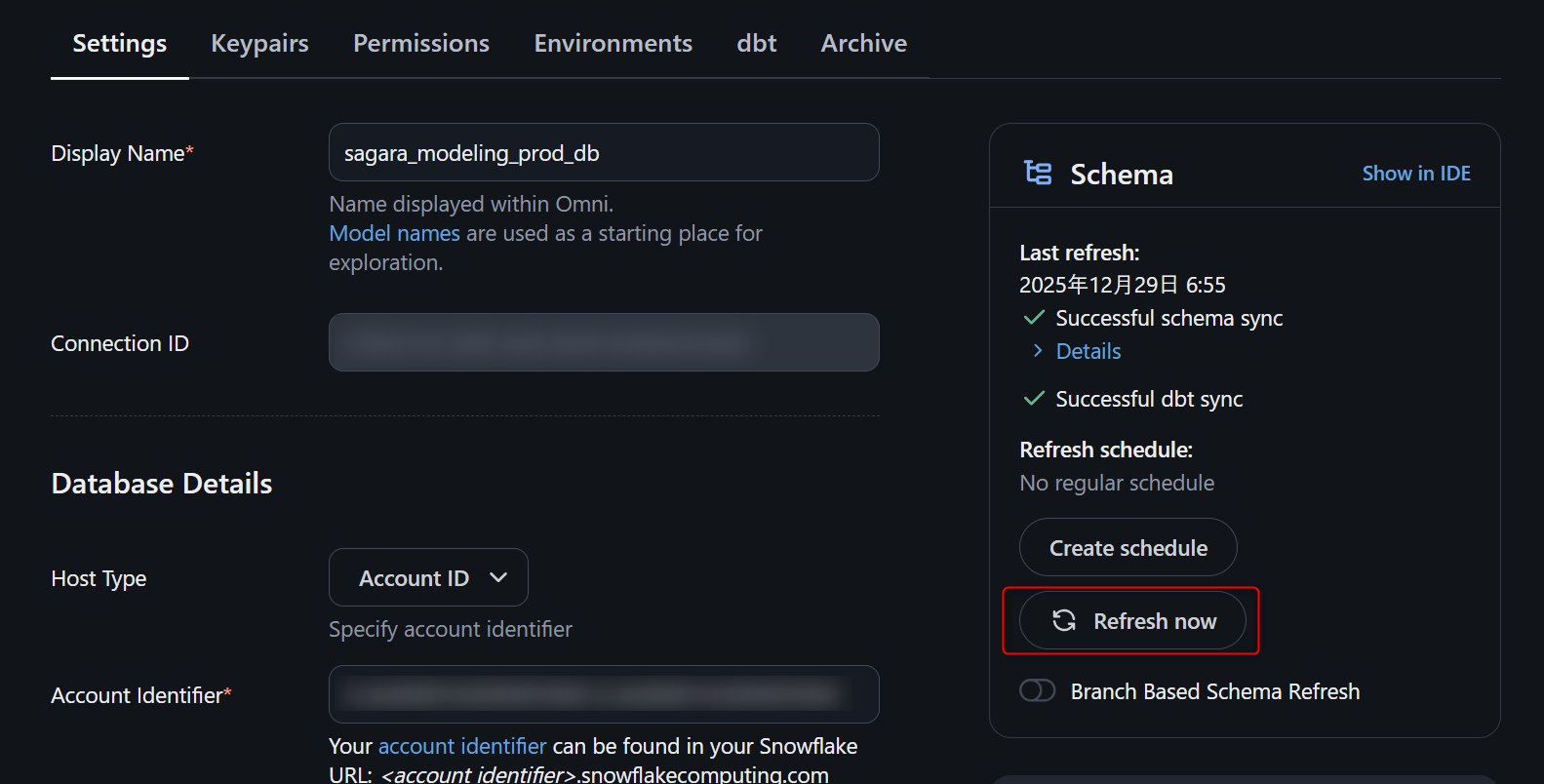Expand the Details chevron under schema sync
This screenshot has height=784, width=1544.
pyautogui.click(x=1038, y=351)
